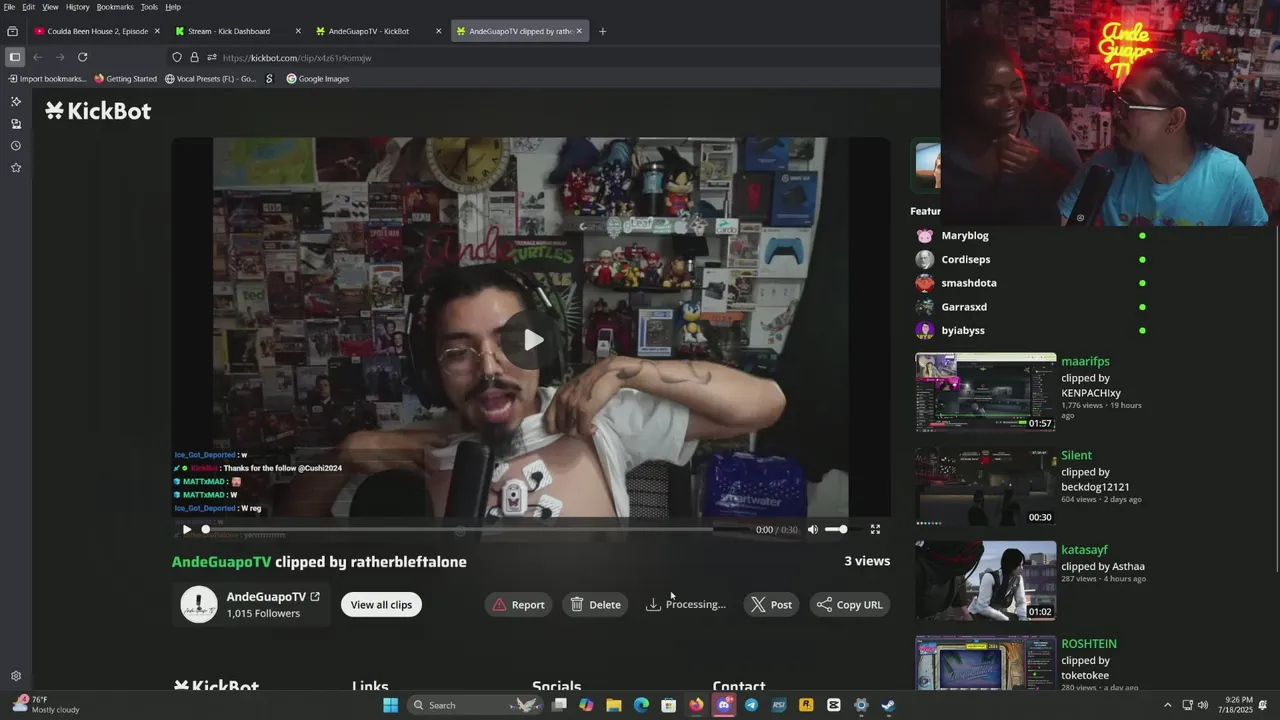
Task: Open the weather widget showing 76°F
Action: coord(45,705)
